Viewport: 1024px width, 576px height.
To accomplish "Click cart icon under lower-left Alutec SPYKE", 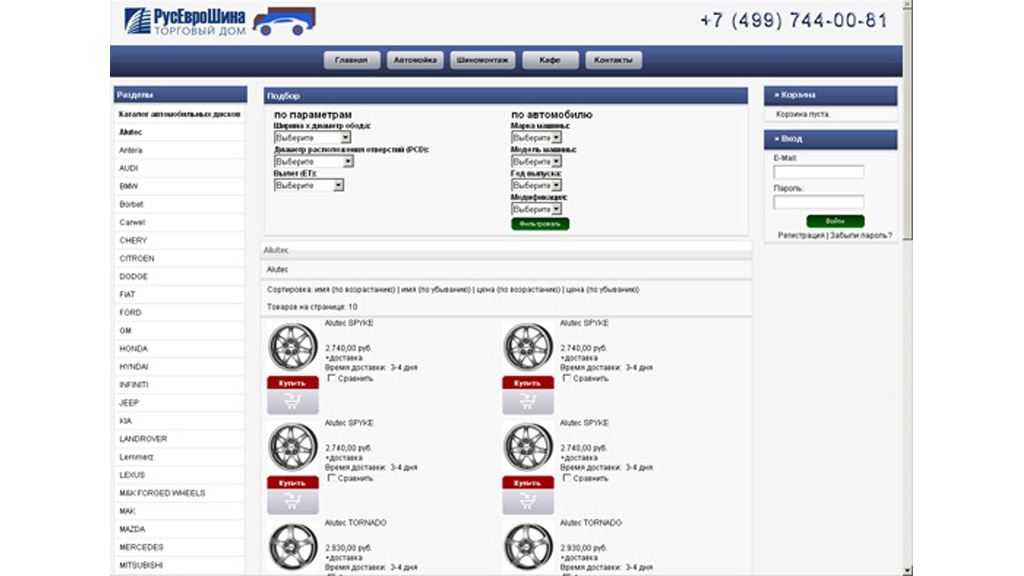I will tap(293, 502).
